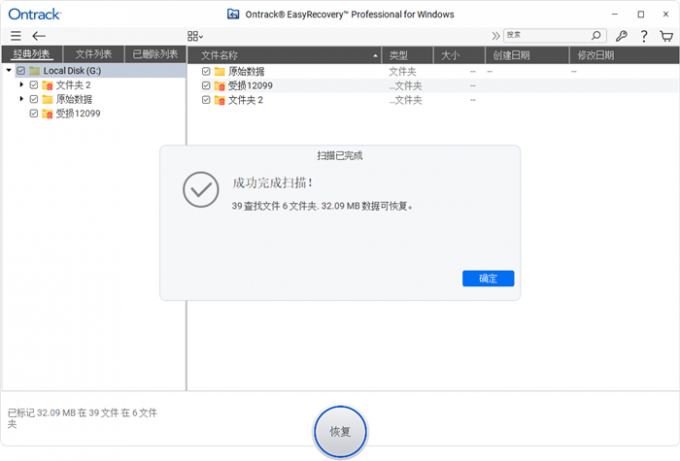Close the EasyRecovery window

[x=666, y=14]
